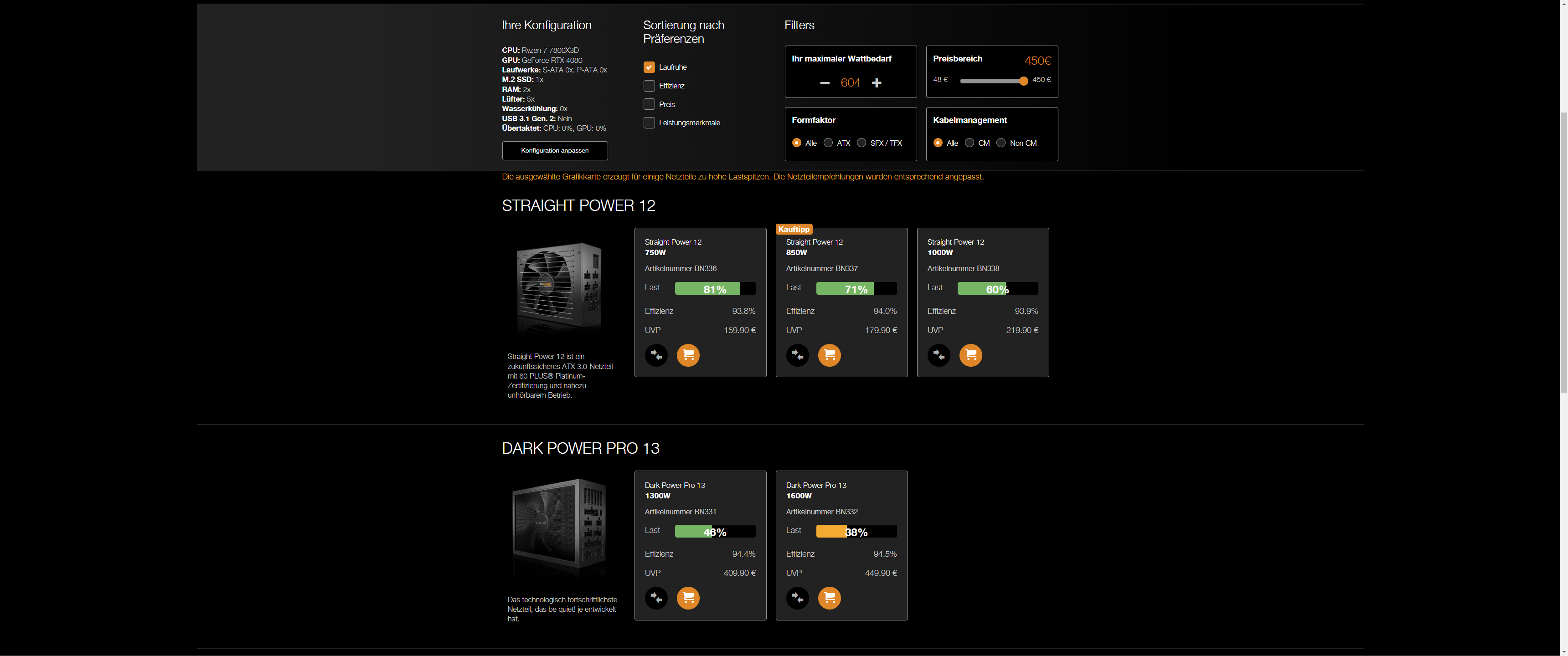Uncheck the Laufruhe sorting preference

point(649,67)
